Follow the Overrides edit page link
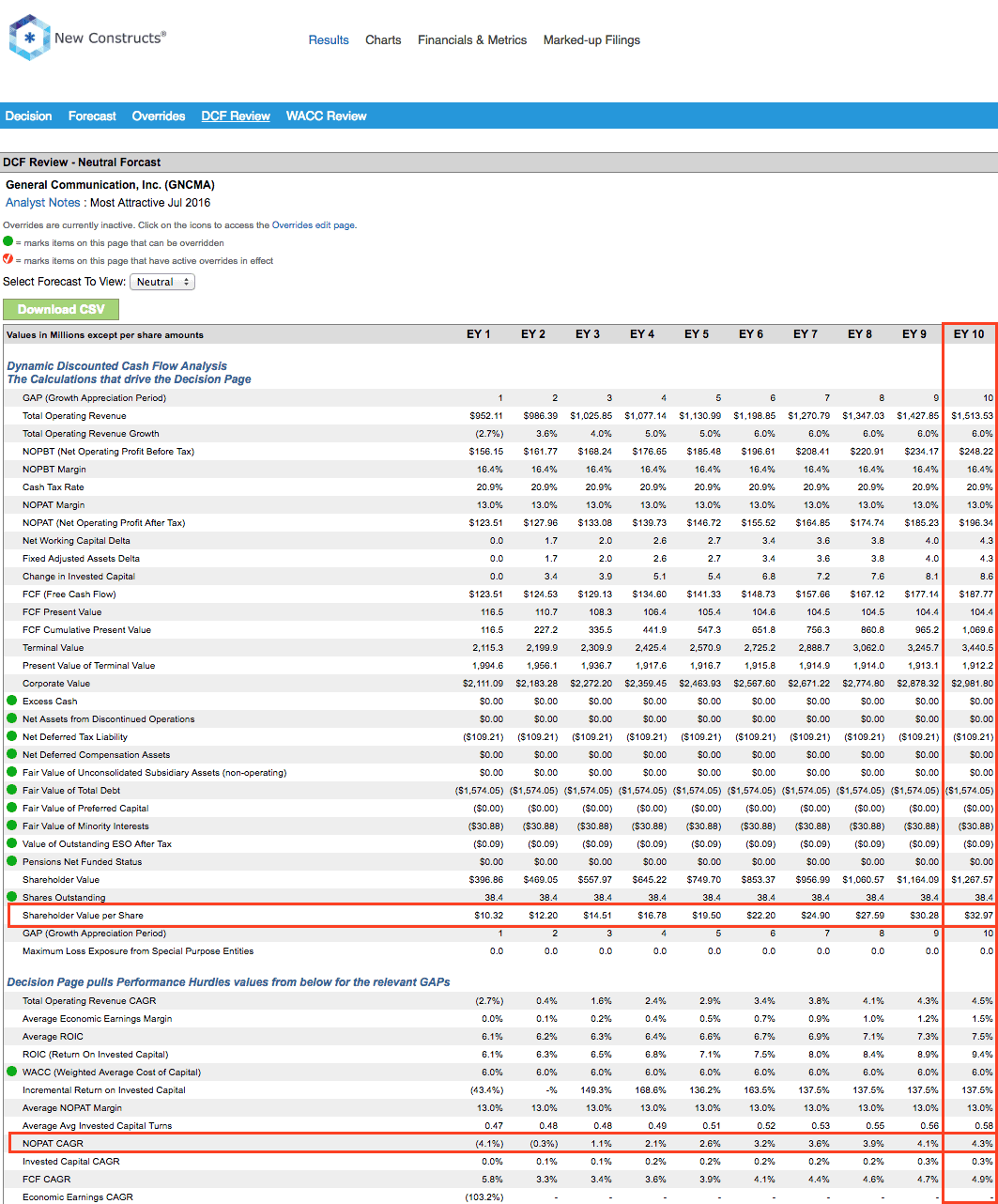 click(x=314, y=225)
